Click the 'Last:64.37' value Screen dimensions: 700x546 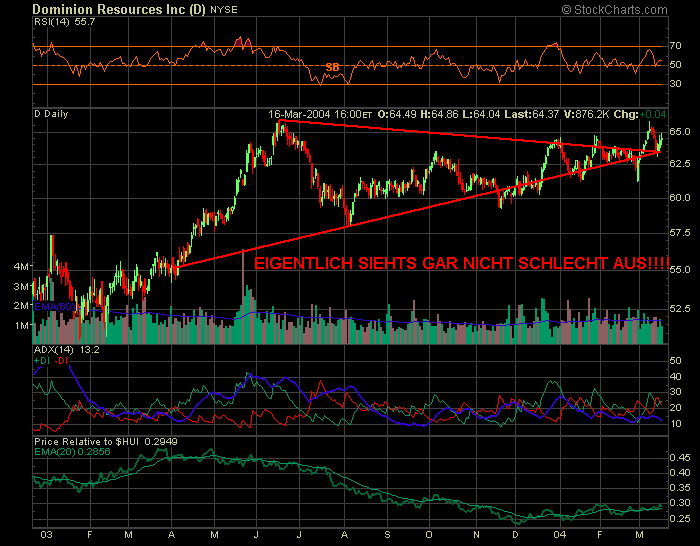pos(531,114)
